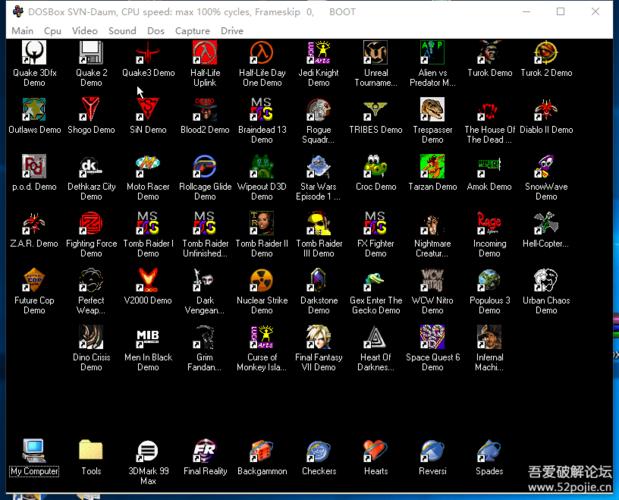Open the Final Reality benchmark icon
This screenshot has width=619, height=500.
pos(204,451)
